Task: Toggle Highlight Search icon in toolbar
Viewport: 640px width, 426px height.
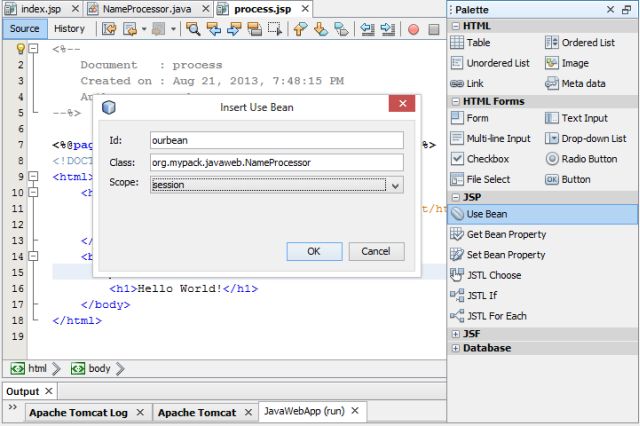Action: point(255,29)
